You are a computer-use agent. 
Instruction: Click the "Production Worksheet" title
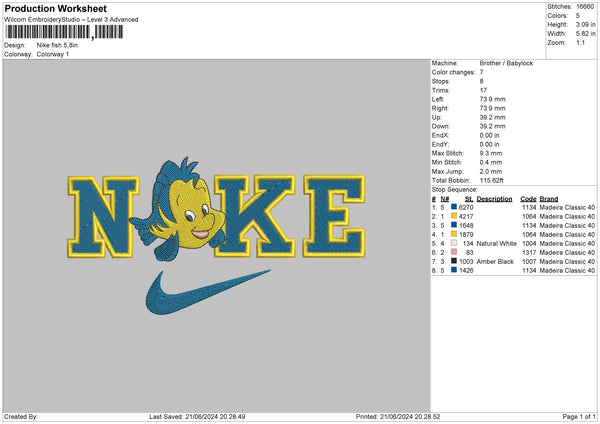[55, 9]
